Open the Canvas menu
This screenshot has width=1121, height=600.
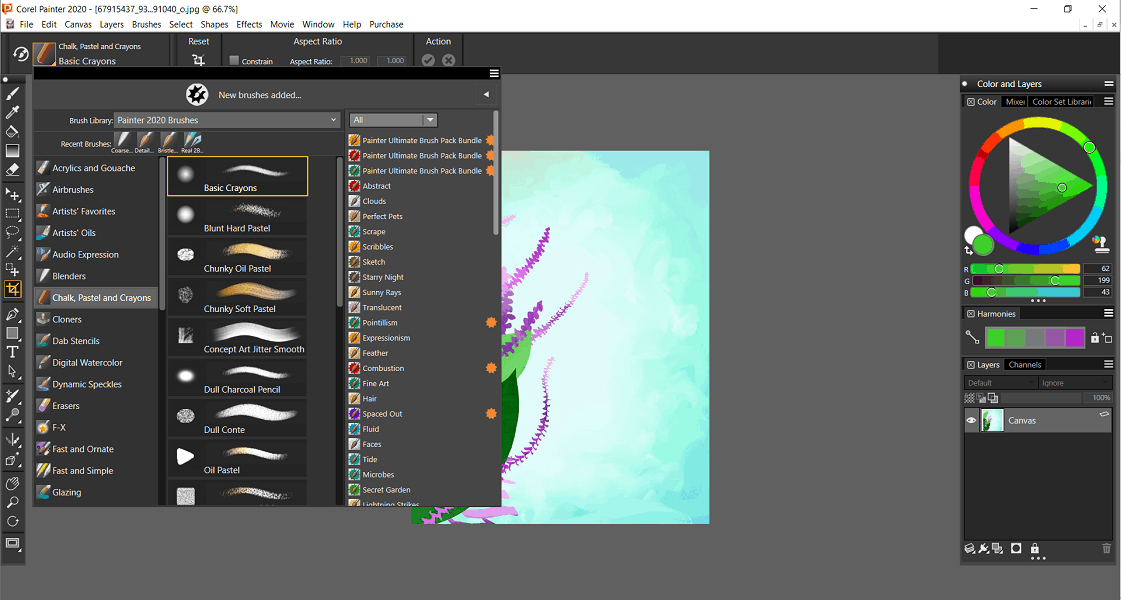click(78, 24)
